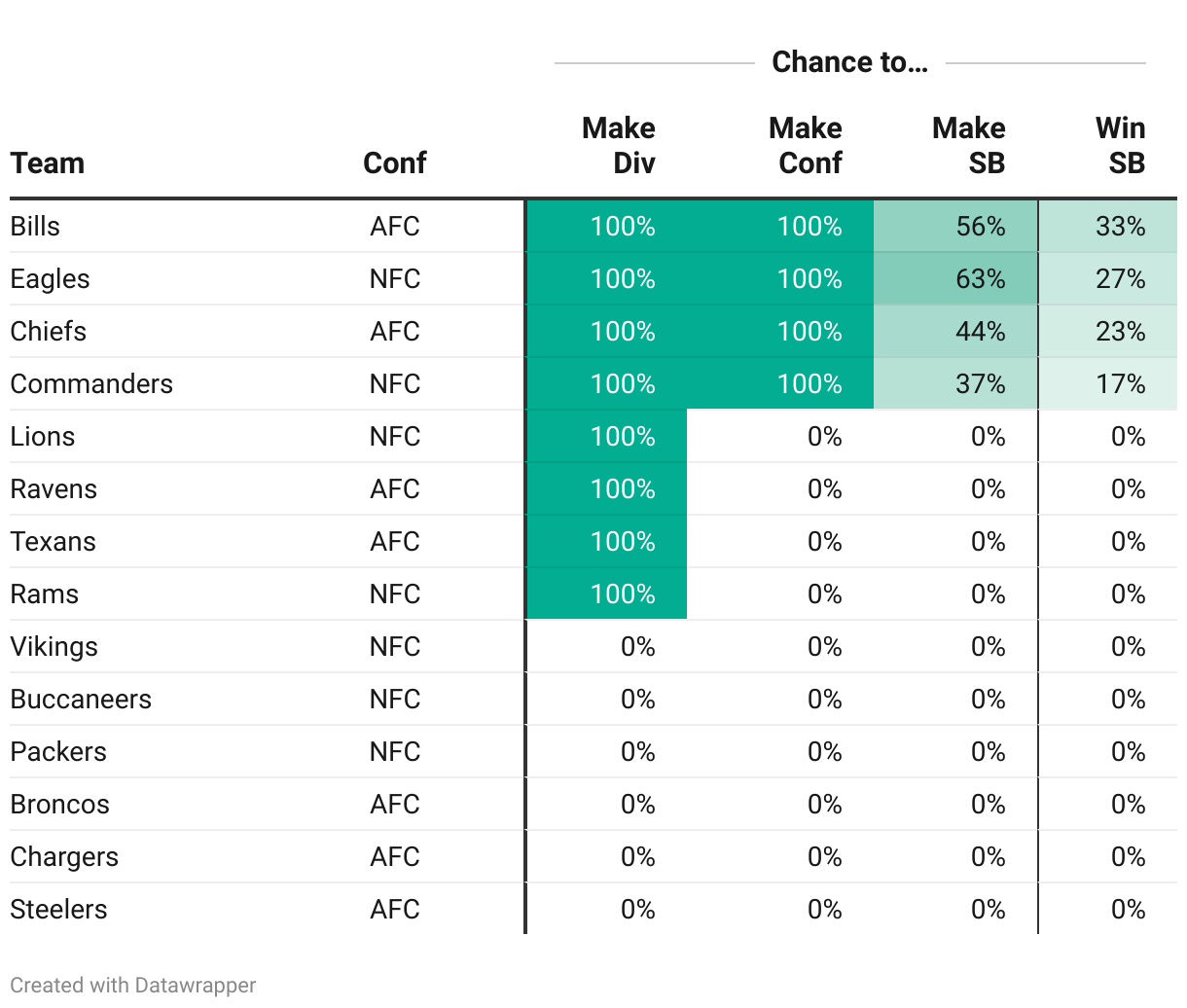The image size is (1187, 1008).
Task: Click the Chance to… group heading
Action: (849, 62)
